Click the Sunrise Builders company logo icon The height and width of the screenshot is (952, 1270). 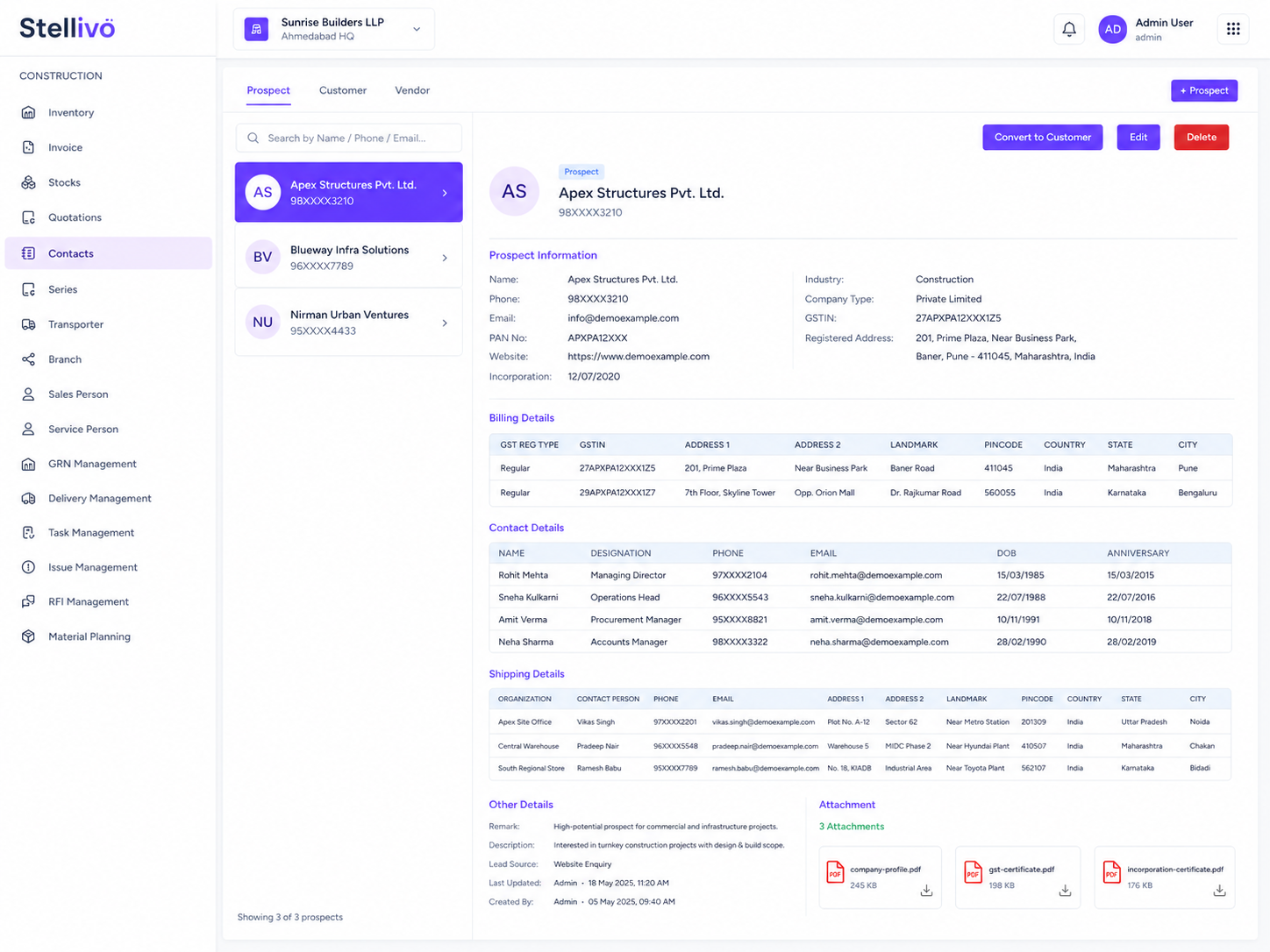(x=256, y=29)
